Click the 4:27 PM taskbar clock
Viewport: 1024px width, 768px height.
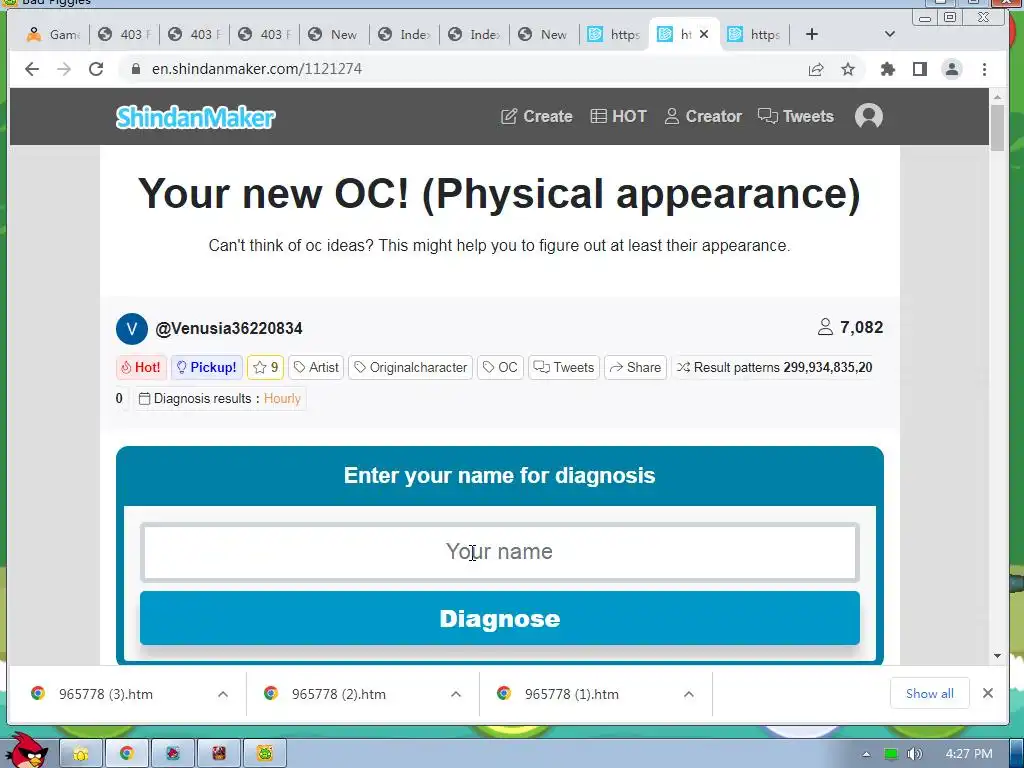969,754
